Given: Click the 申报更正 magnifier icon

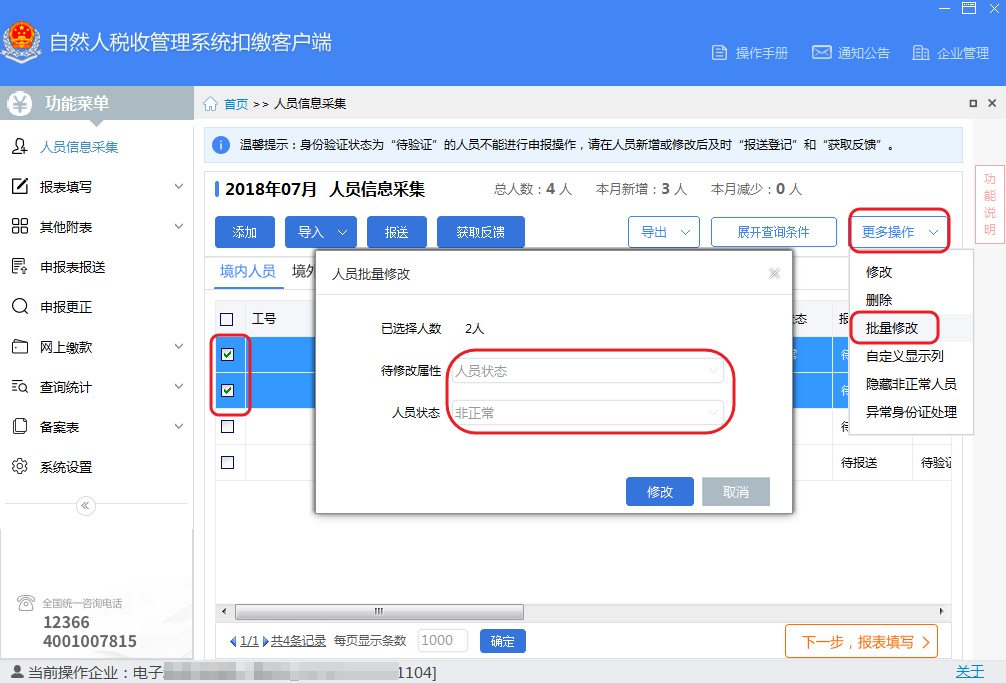Looking at the screenshot, I should (x=20, y=307).
